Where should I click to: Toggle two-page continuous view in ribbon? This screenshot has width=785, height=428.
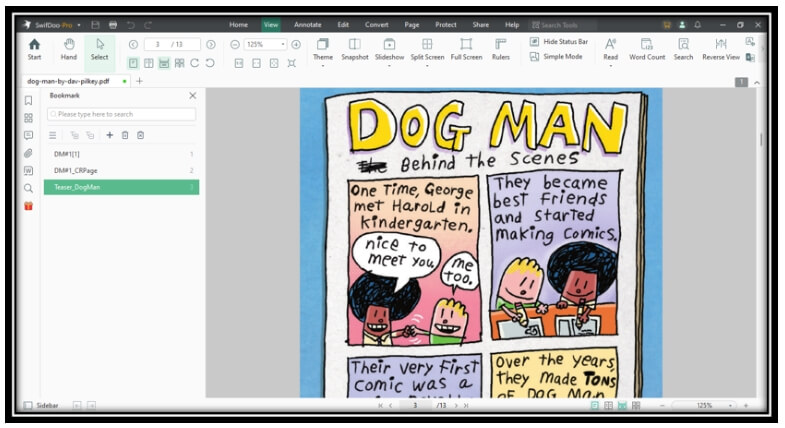point(179,63)
